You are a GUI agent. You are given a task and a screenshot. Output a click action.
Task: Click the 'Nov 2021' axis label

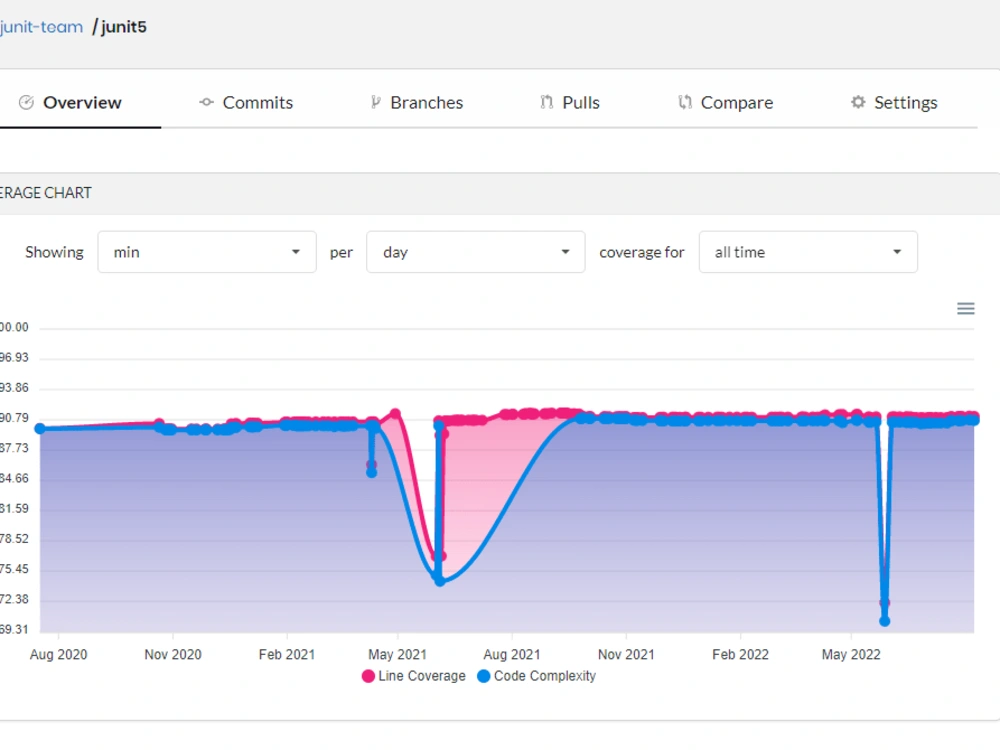pos(626,654)
